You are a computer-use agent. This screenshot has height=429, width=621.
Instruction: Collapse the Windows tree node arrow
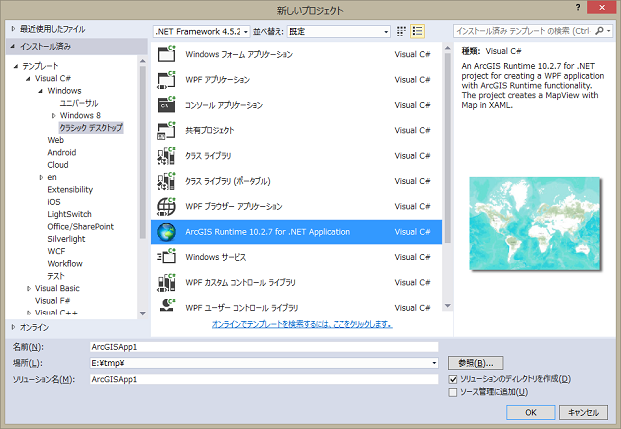point(41,91)
